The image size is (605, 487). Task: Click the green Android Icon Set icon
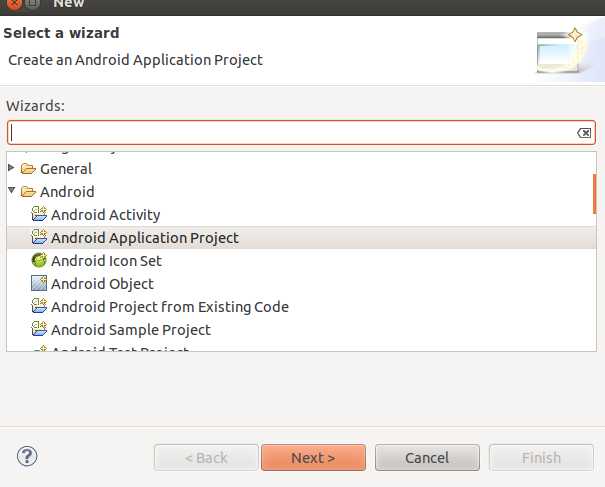39,260
